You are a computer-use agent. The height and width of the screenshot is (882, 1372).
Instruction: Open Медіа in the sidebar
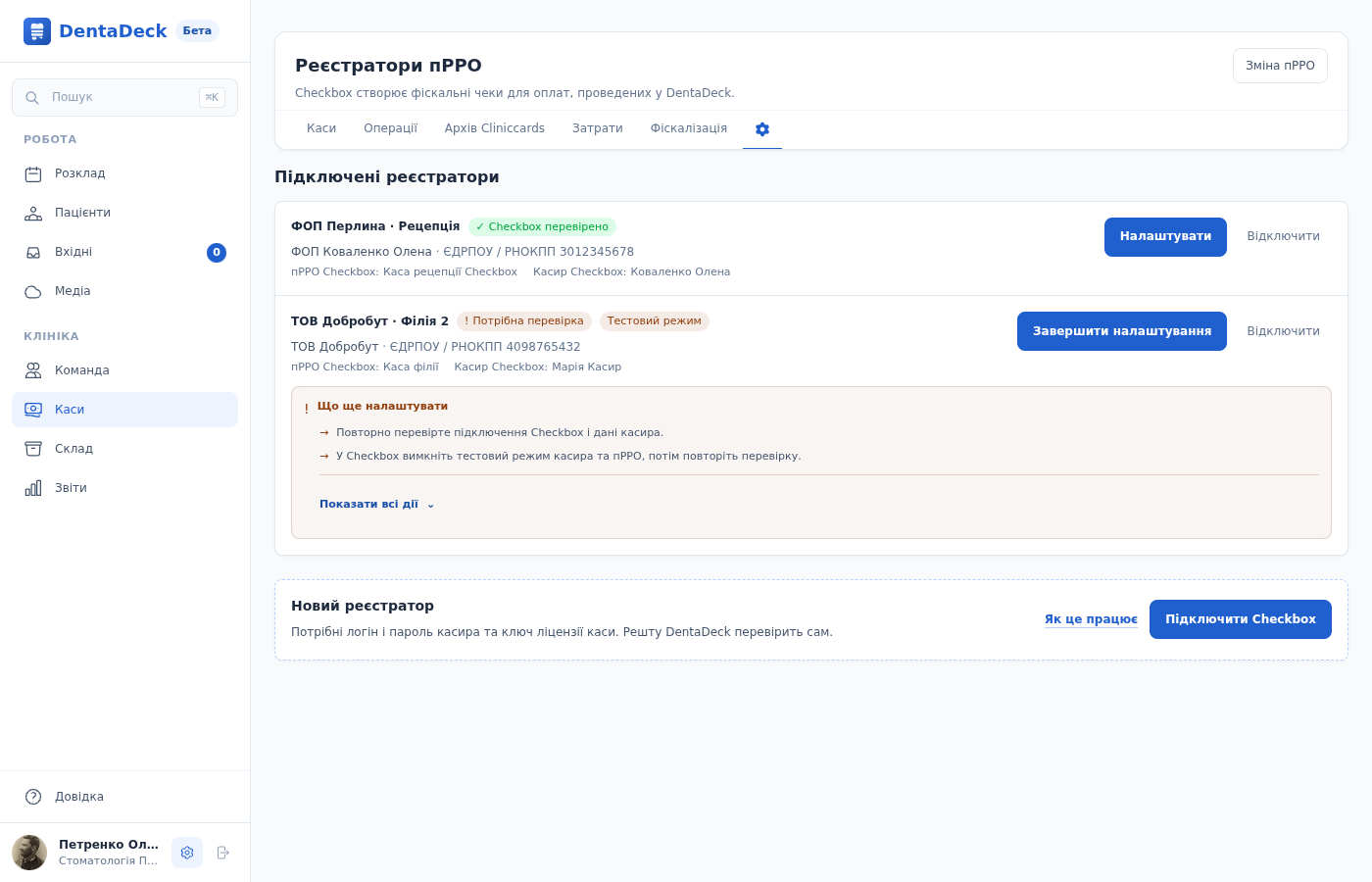(124, 292)
